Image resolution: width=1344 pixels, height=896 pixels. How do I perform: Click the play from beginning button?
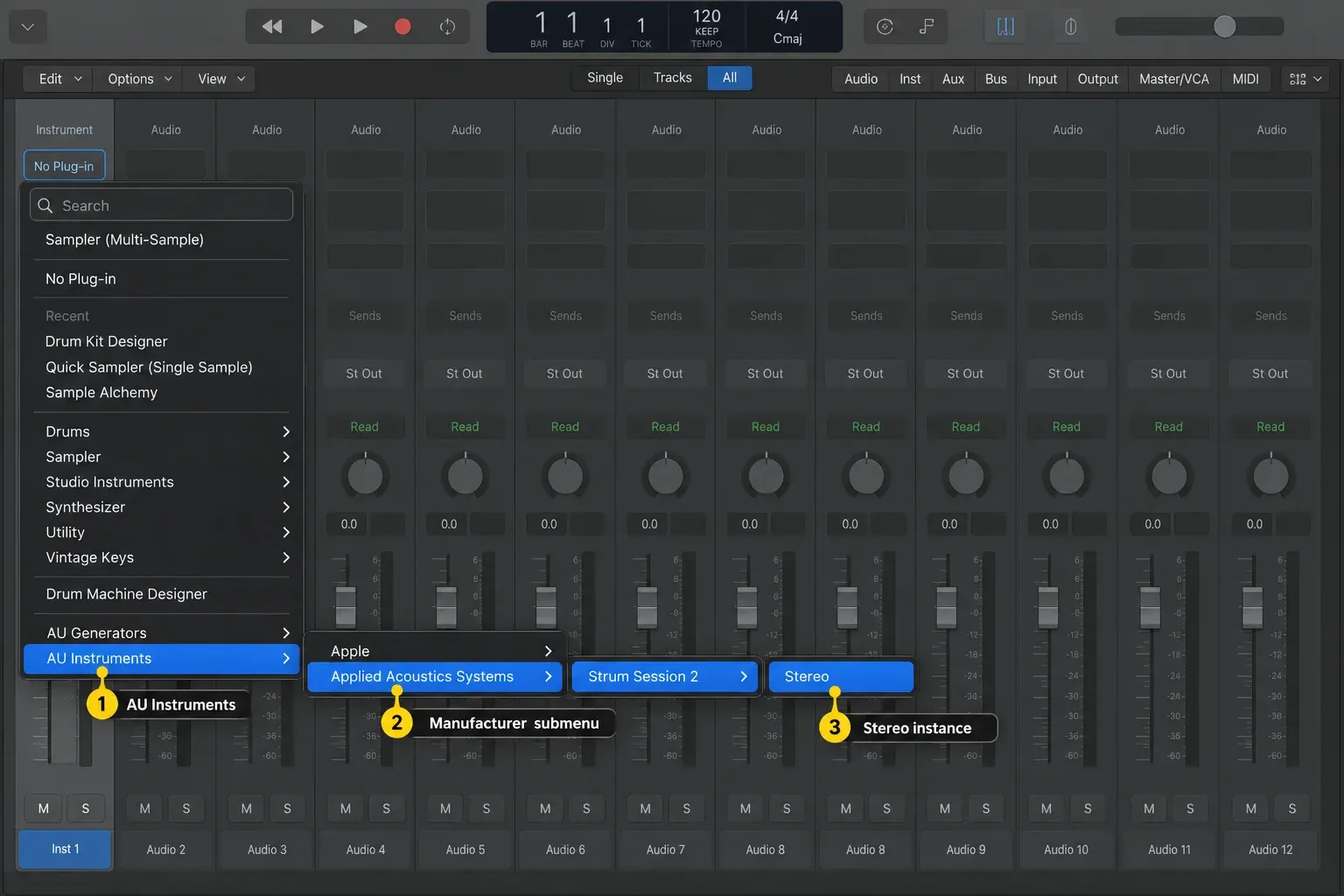coord(317,27)
